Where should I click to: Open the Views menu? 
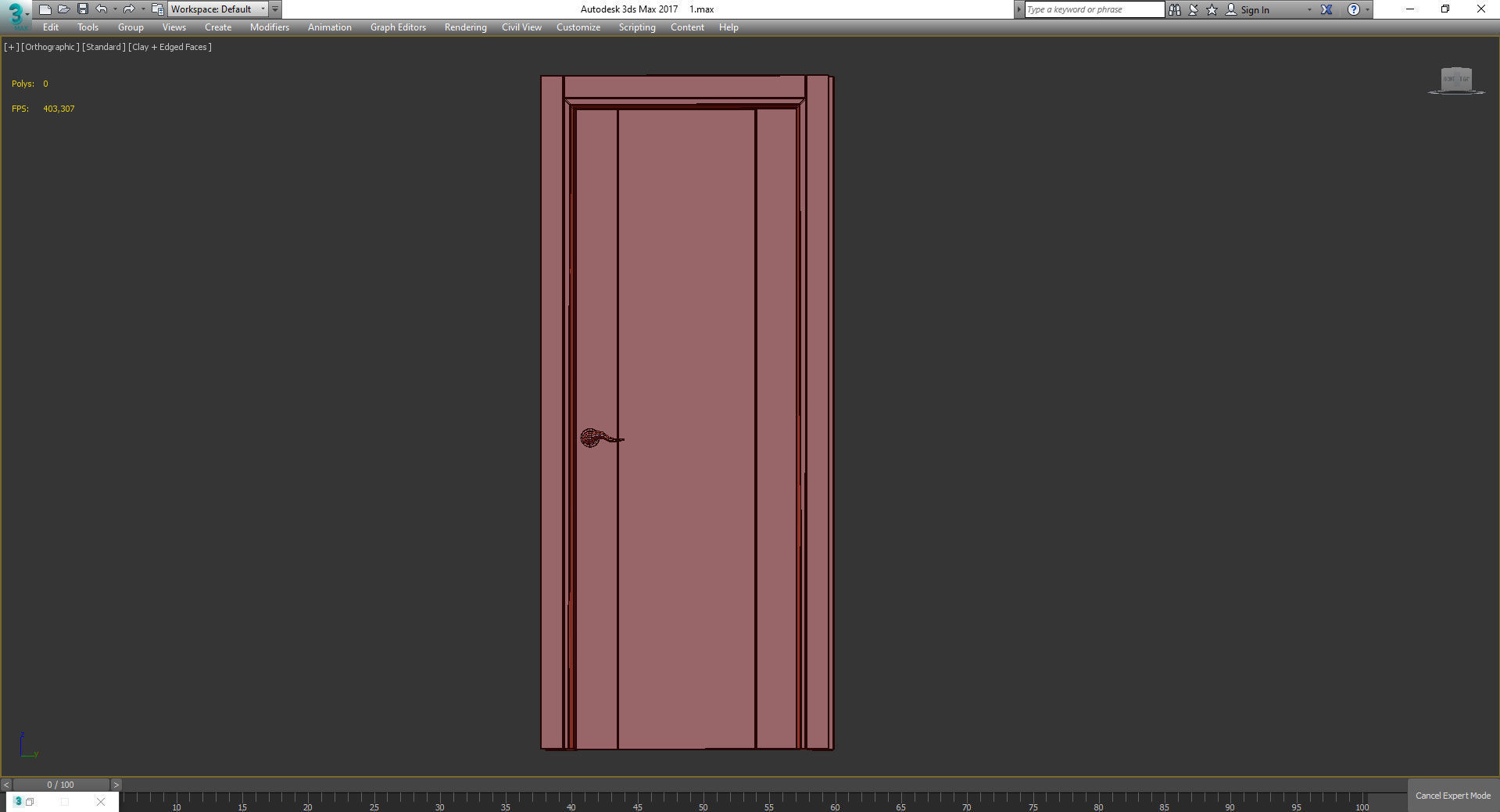pos(174,27)
